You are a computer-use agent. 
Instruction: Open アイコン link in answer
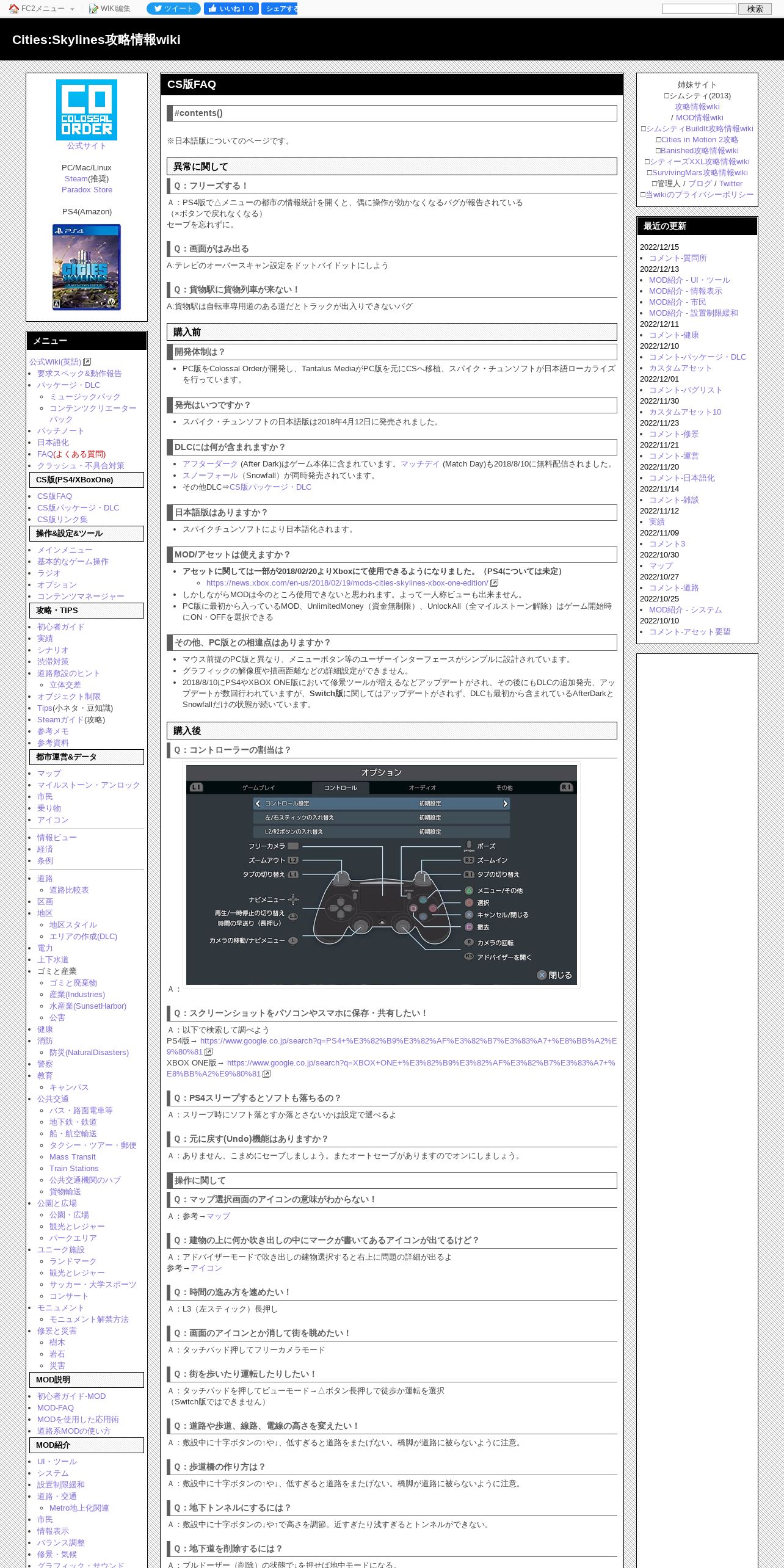pyautogui.click(x=206, y=1268)
